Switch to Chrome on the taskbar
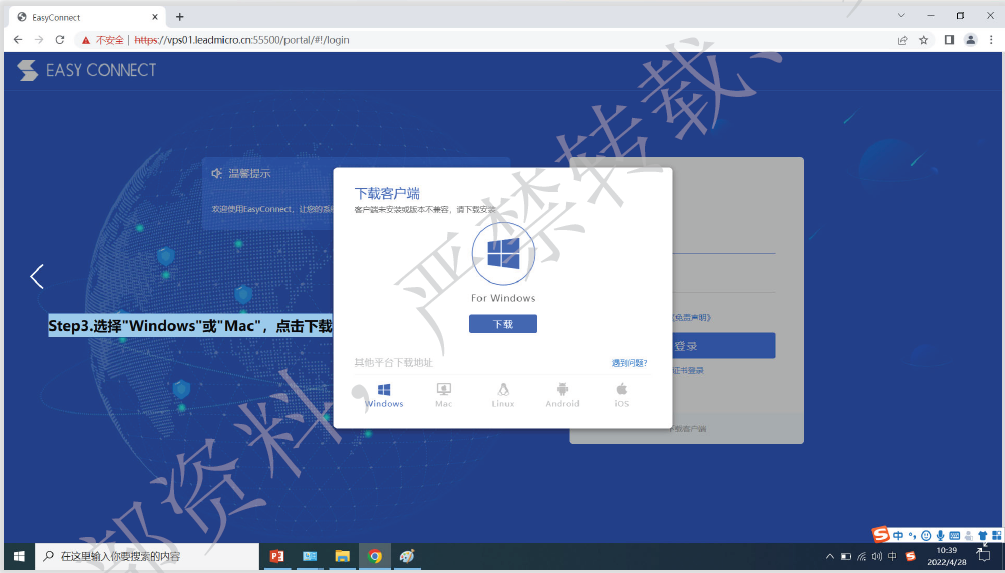This screenshot has height=573, width=1005. 375,556
